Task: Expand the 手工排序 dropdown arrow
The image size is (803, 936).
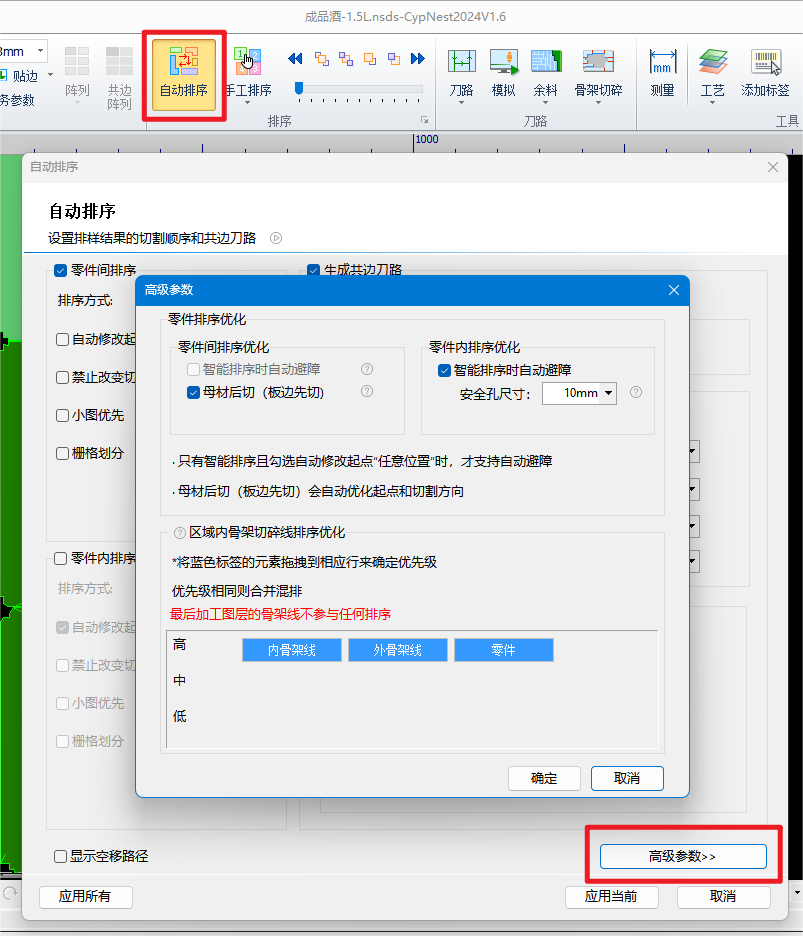Action: [248, 103]
